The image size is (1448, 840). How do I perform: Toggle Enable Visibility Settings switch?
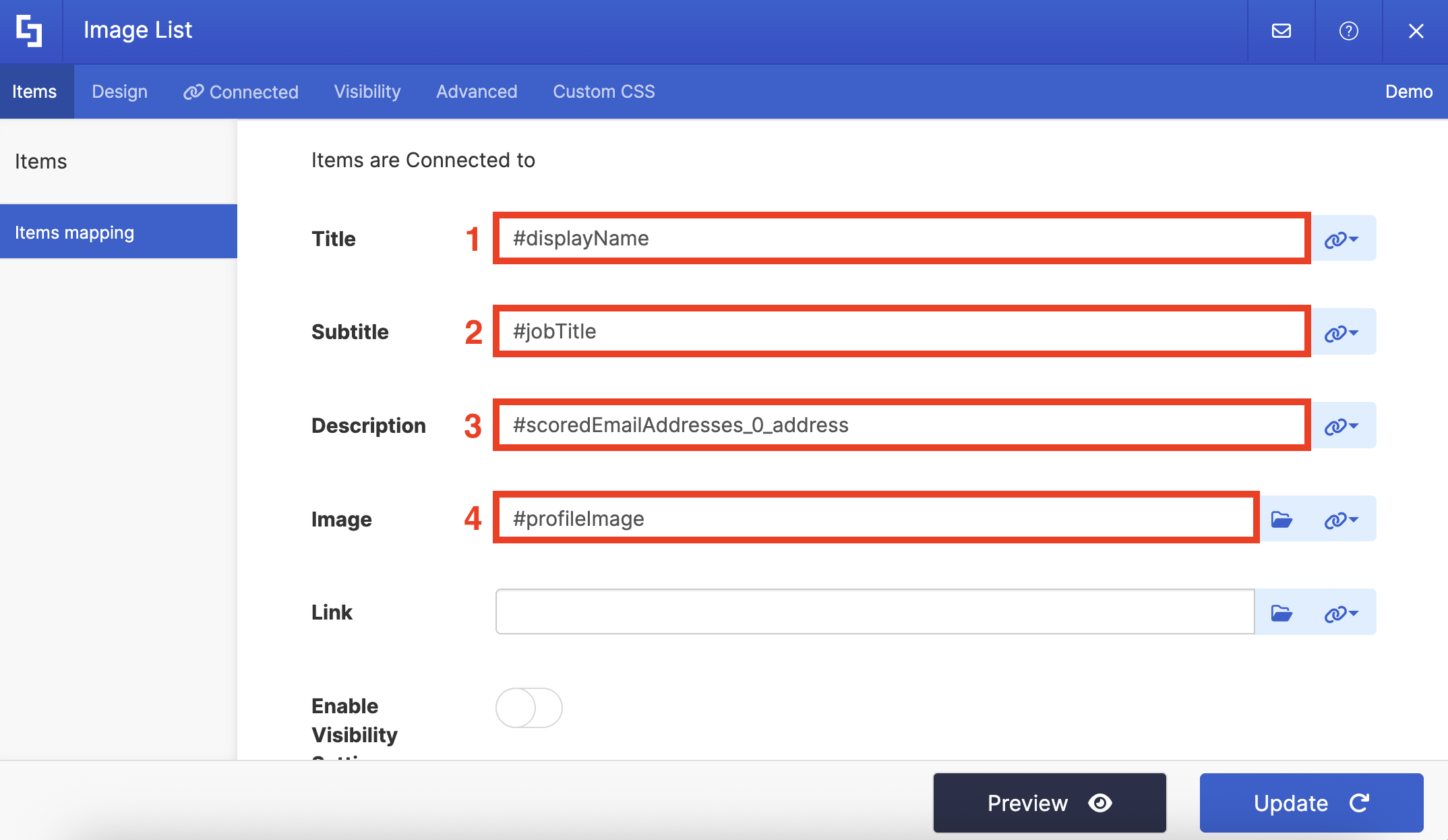click(x=529, y=708)
